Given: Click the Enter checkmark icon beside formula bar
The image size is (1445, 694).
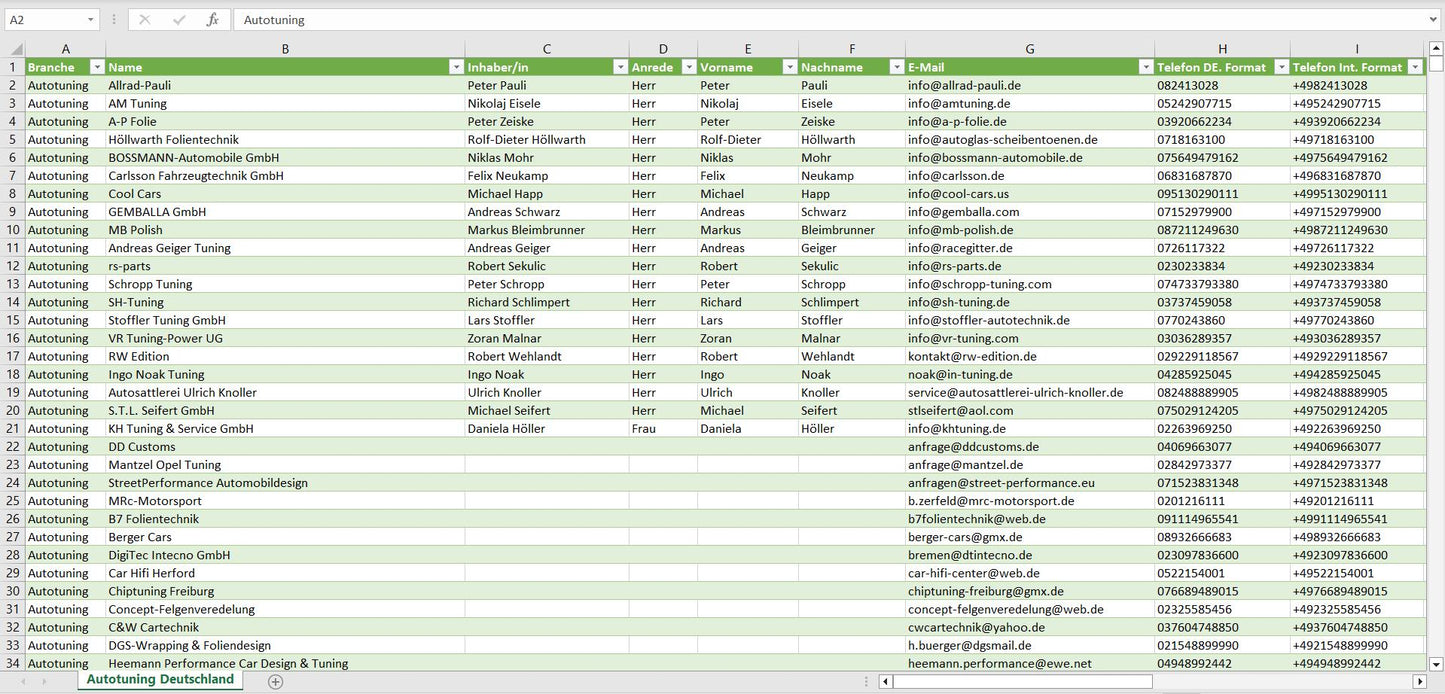Looking at the screenshot, I should coord(179,20).
